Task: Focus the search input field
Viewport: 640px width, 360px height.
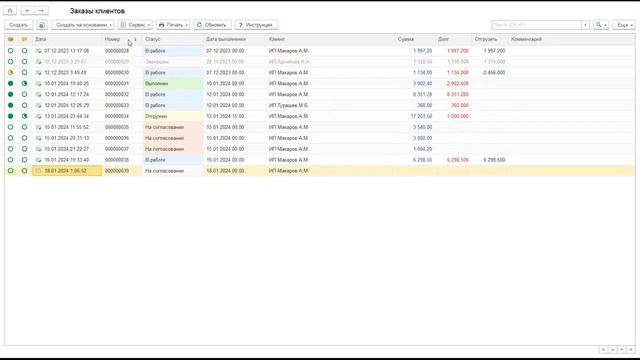Action: pos(536,25)
